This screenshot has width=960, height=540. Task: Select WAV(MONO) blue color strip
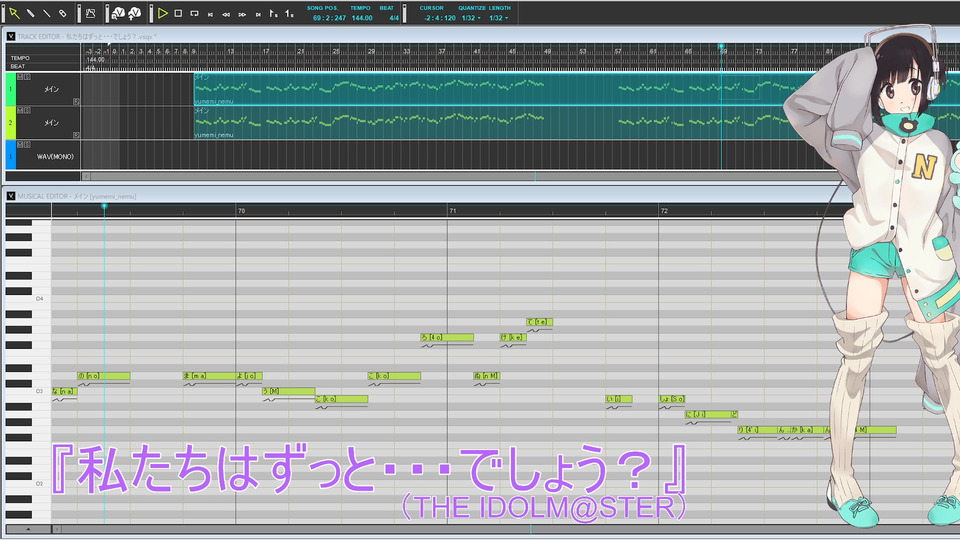coord(10,154)
